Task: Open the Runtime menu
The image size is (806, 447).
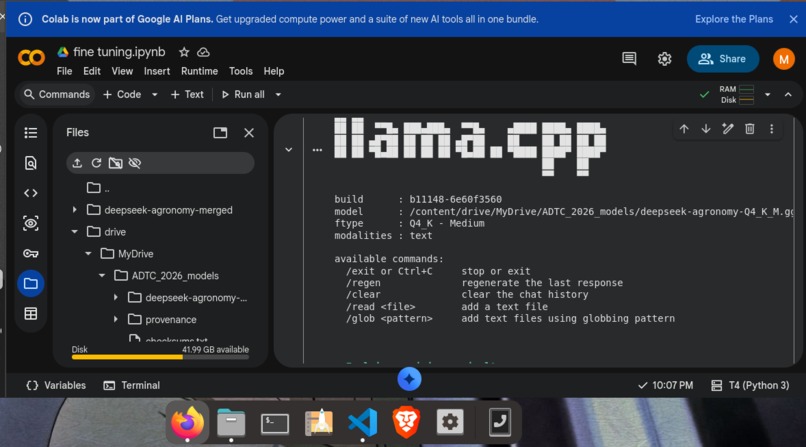Action: (x=199, y=71)
